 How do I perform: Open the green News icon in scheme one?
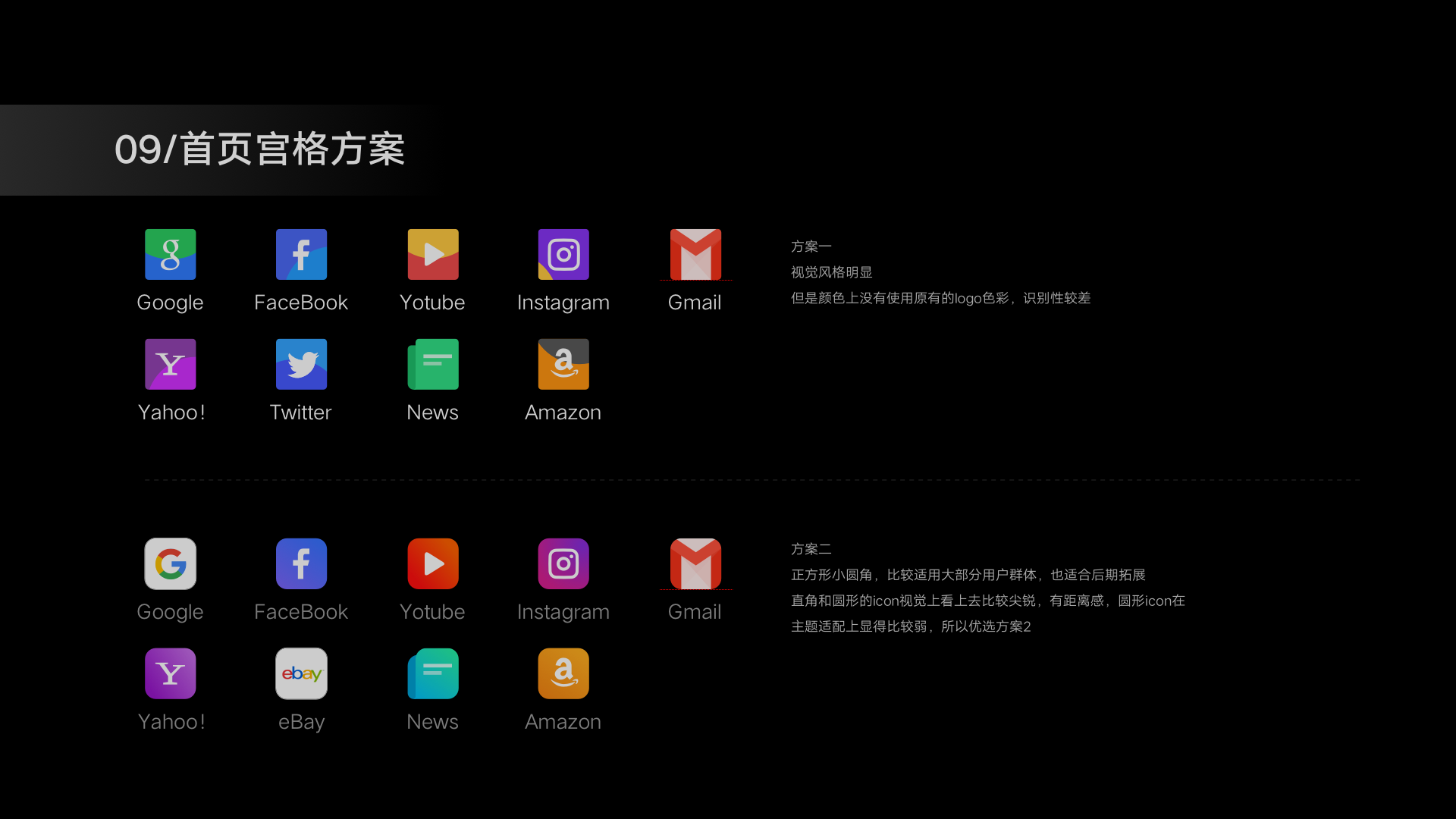pos(433,364)
